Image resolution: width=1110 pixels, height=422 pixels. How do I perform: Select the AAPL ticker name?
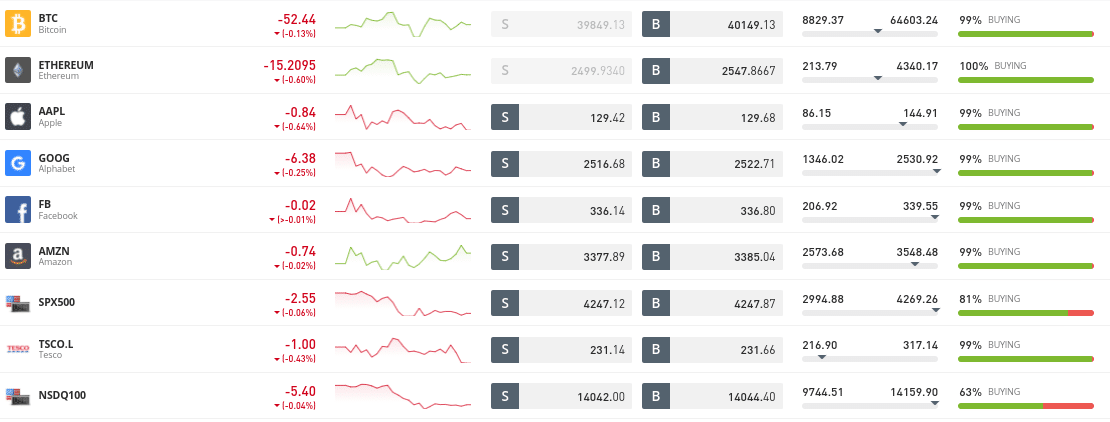52,111
